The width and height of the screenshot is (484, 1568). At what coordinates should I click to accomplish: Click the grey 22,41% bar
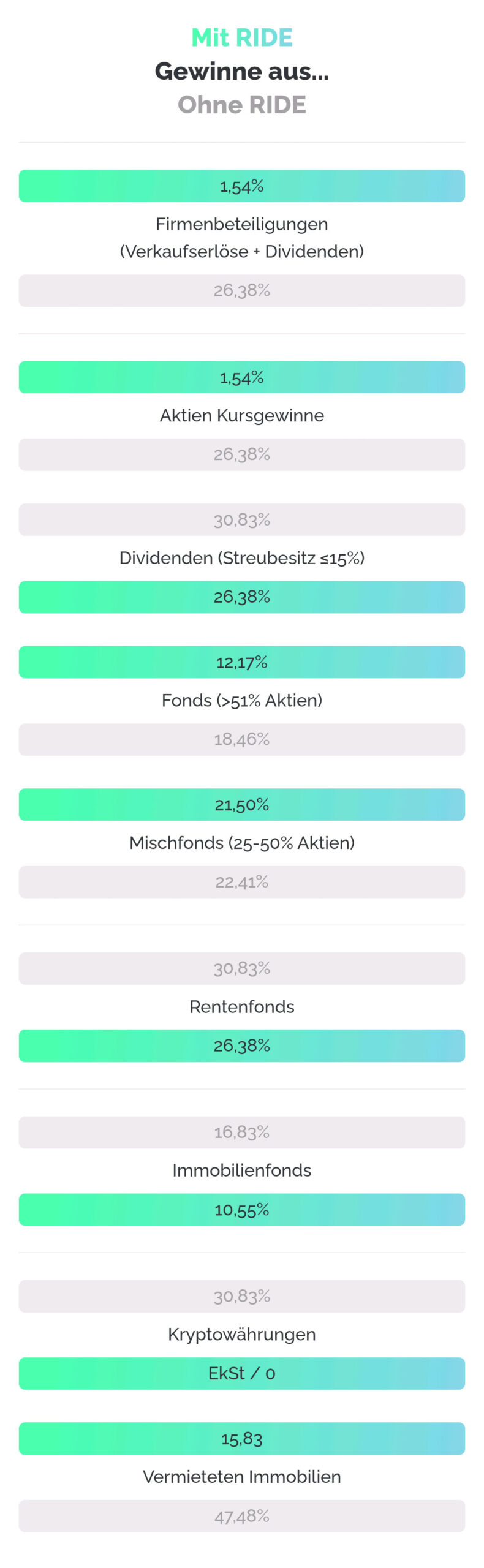(x=242, y=882)
